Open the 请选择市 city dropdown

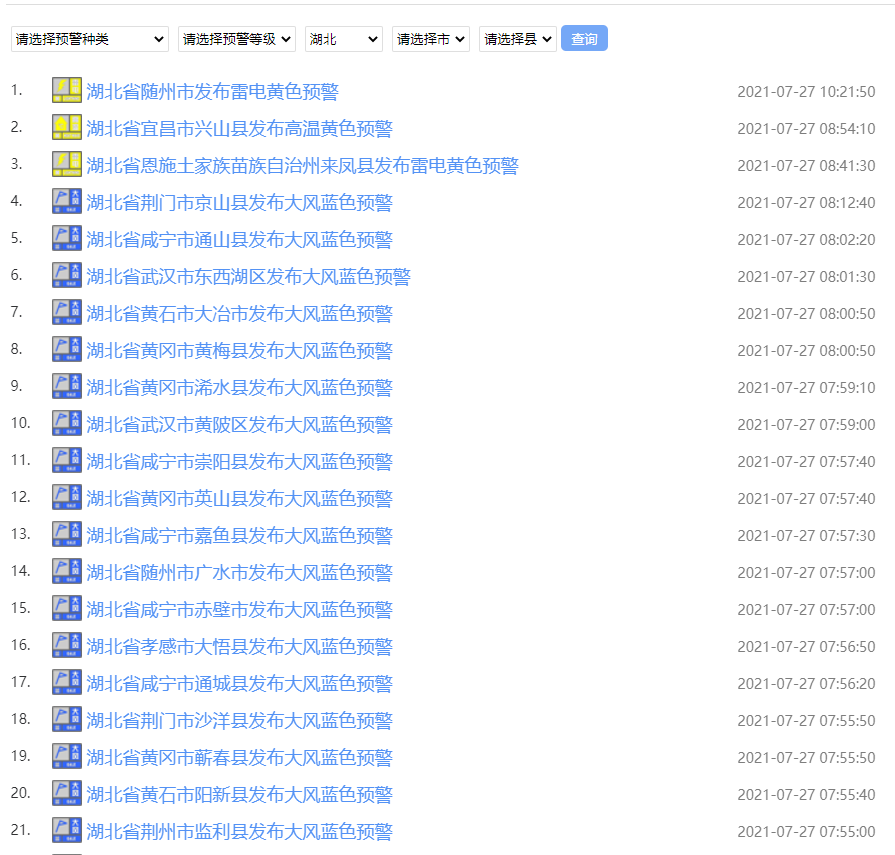coord(431,39)
